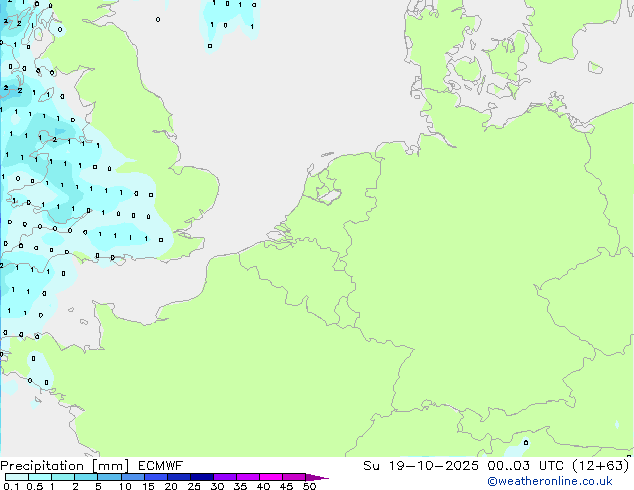634x490 pixels.
Task: Click the 10–15 mm legend swatch
Action: click(132, 477)
